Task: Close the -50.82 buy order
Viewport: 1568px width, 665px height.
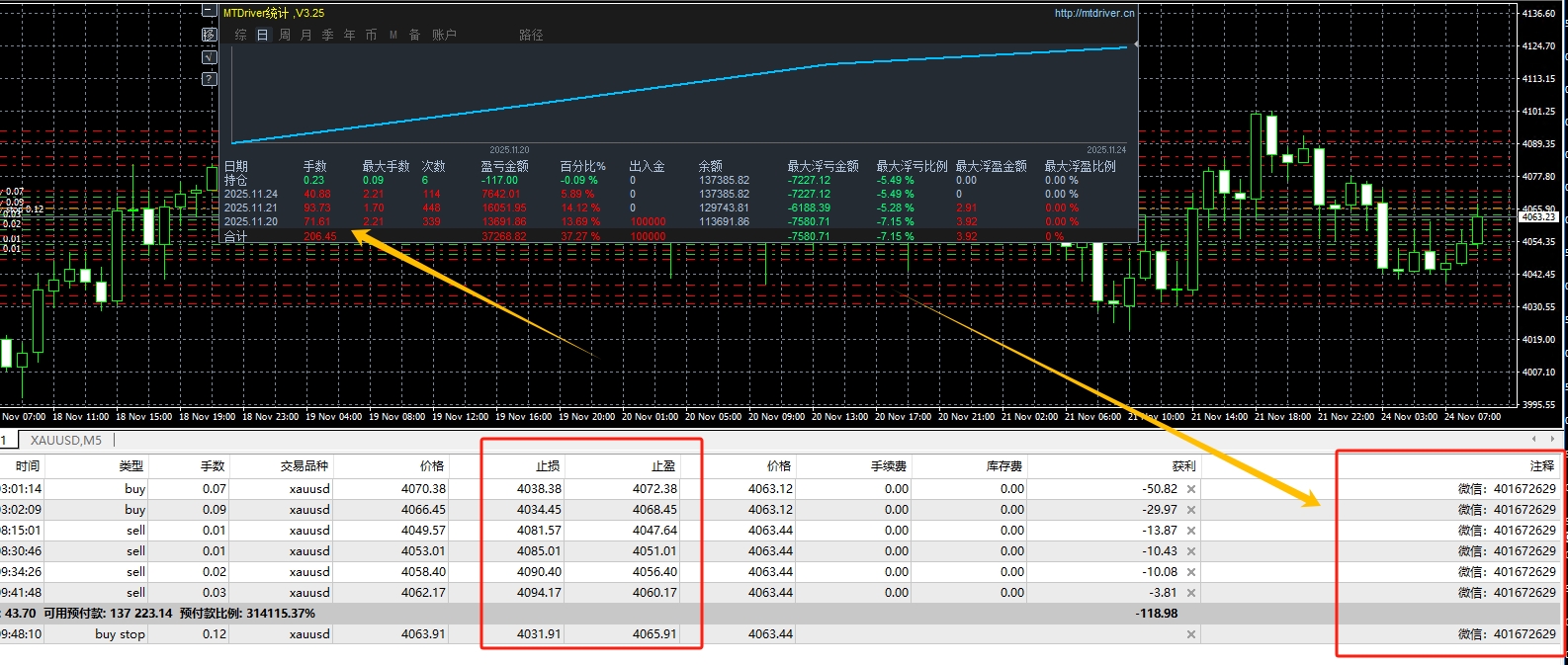Action: (1191, 489)
